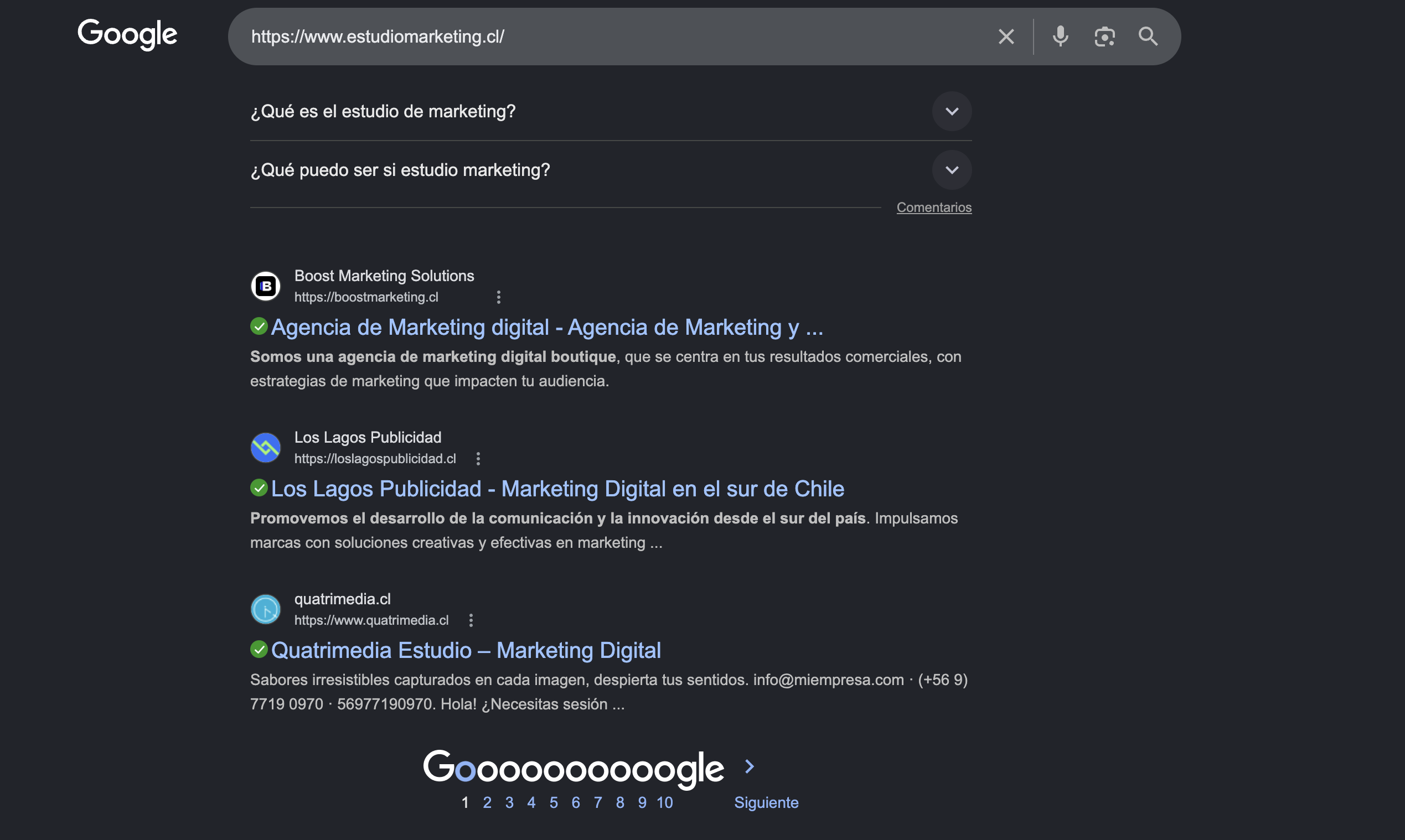Open the Comentarios feedback link
The width and height of the screenshot is (1405, 840).
pyautogui.click(x=934, y=208)
